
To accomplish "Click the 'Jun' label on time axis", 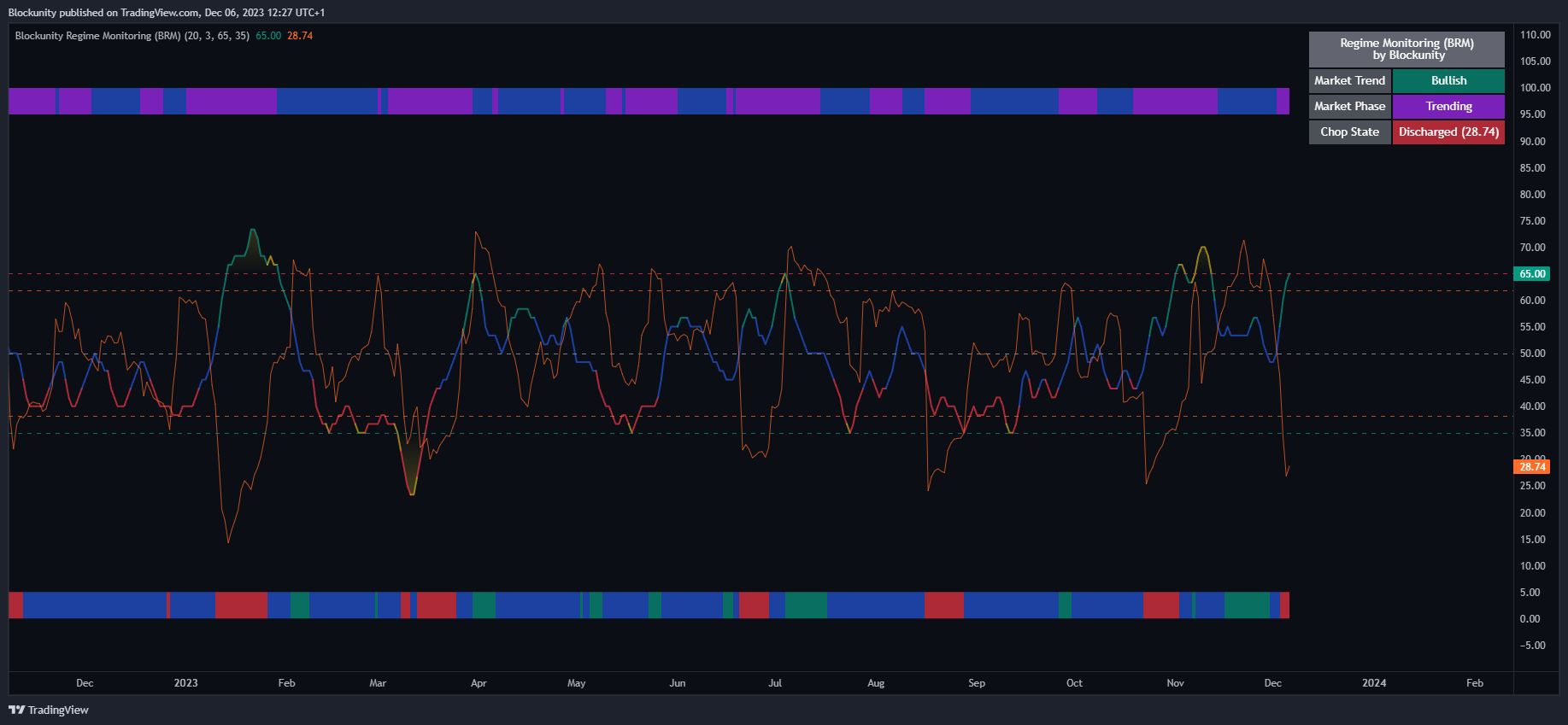I will [x=678, y=683].
